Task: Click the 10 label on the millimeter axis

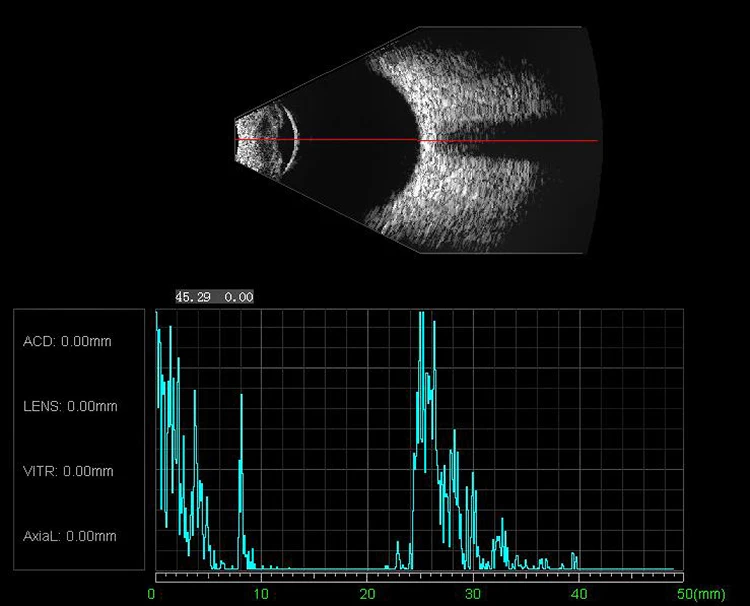Action: (x=260, y=593)
